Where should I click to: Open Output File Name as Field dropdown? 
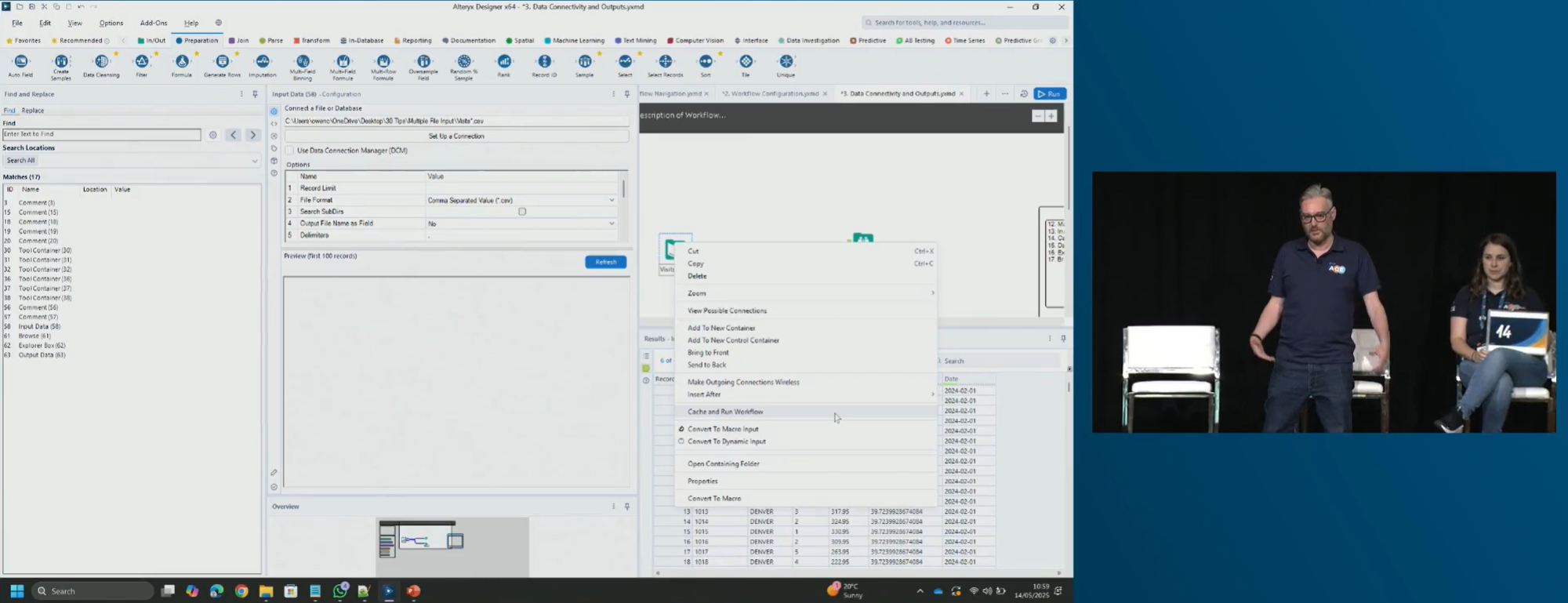[612, 223]
